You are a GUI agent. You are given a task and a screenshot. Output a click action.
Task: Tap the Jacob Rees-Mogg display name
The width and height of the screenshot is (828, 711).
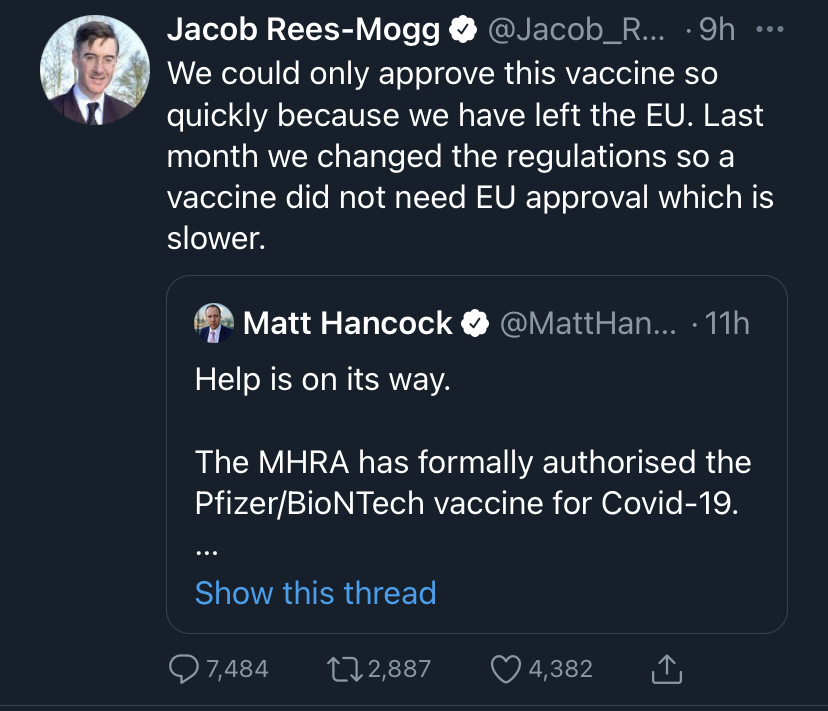(x=303, y=31)
